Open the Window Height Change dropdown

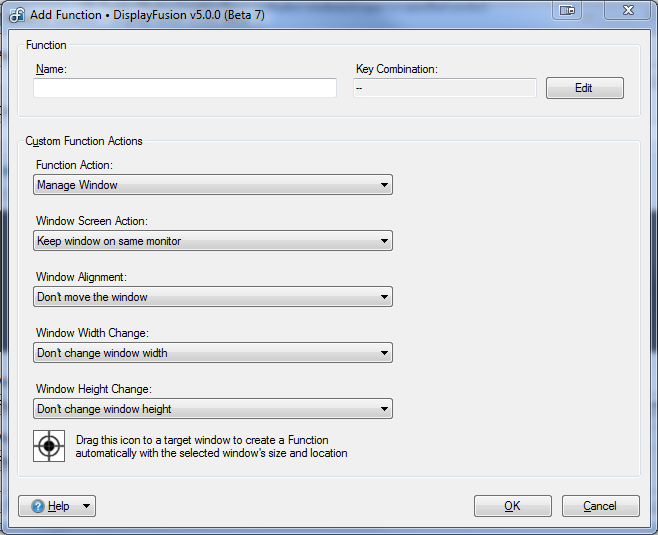(212, 409)
